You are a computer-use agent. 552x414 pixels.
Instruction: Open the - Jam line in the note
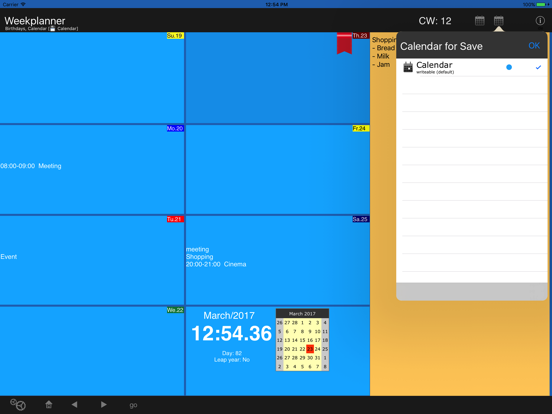(381, 64)
